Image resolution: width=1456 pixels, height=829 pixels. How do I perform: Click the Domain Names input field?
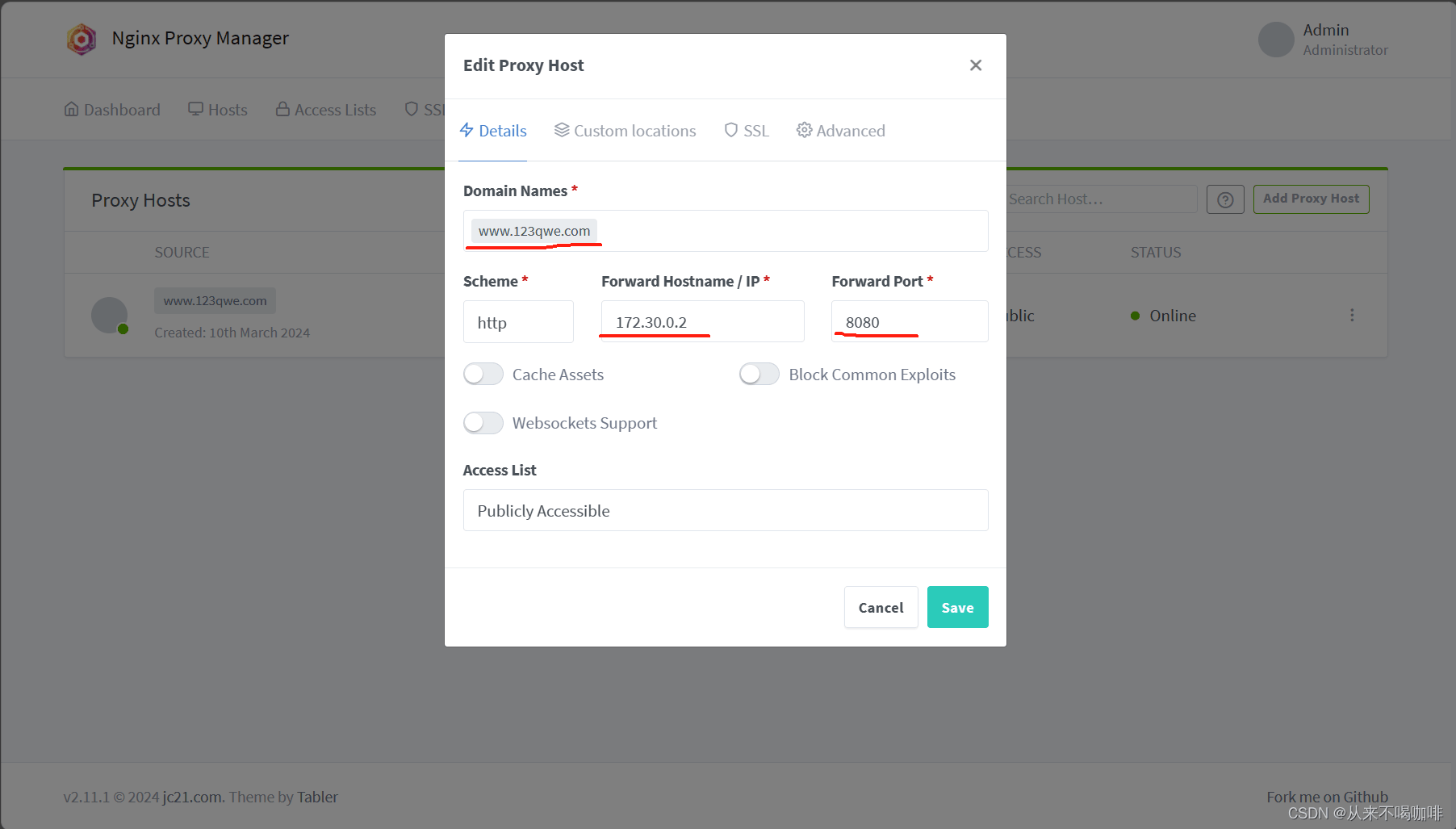click(x=726, y=231)
